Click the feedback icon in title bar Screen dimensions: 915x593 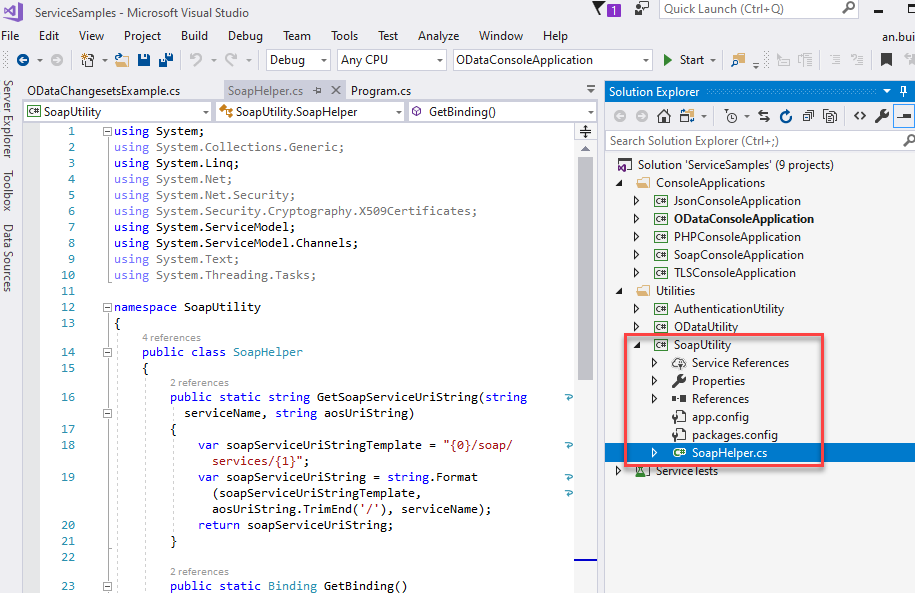pyautogui.click(x=642, y=9)
